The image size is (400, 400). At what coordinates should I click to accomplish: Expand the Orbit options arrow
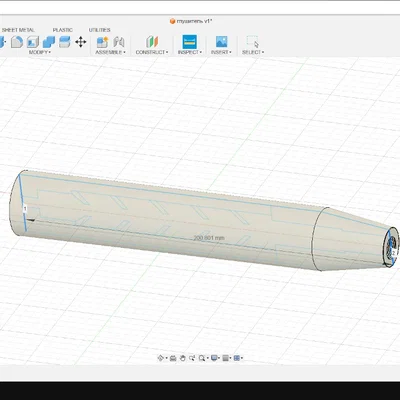click(166, 358)
